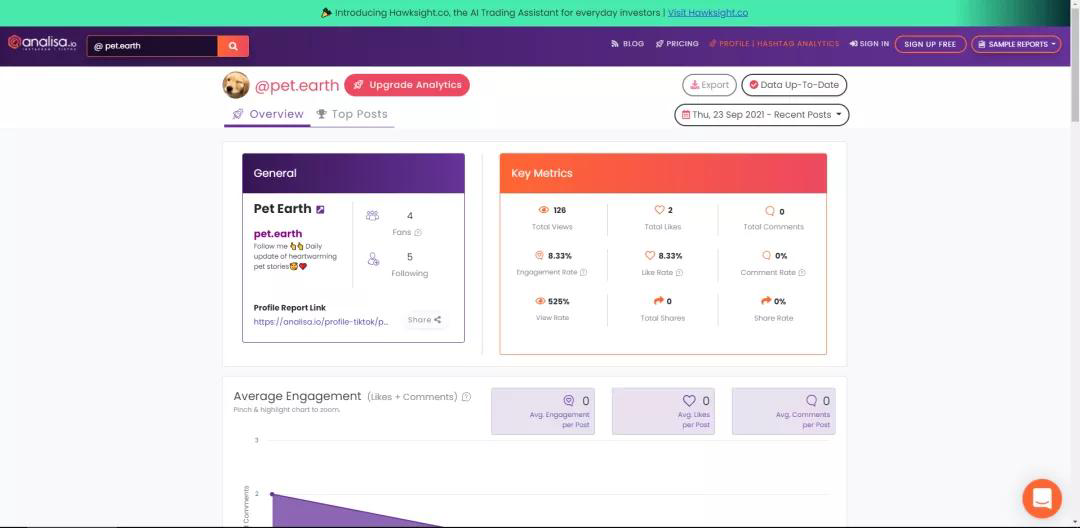The width and height of the screenshot is (1080, 528).
Task: Click the Avg. Likes per Post card
Action: pos(663,411)
